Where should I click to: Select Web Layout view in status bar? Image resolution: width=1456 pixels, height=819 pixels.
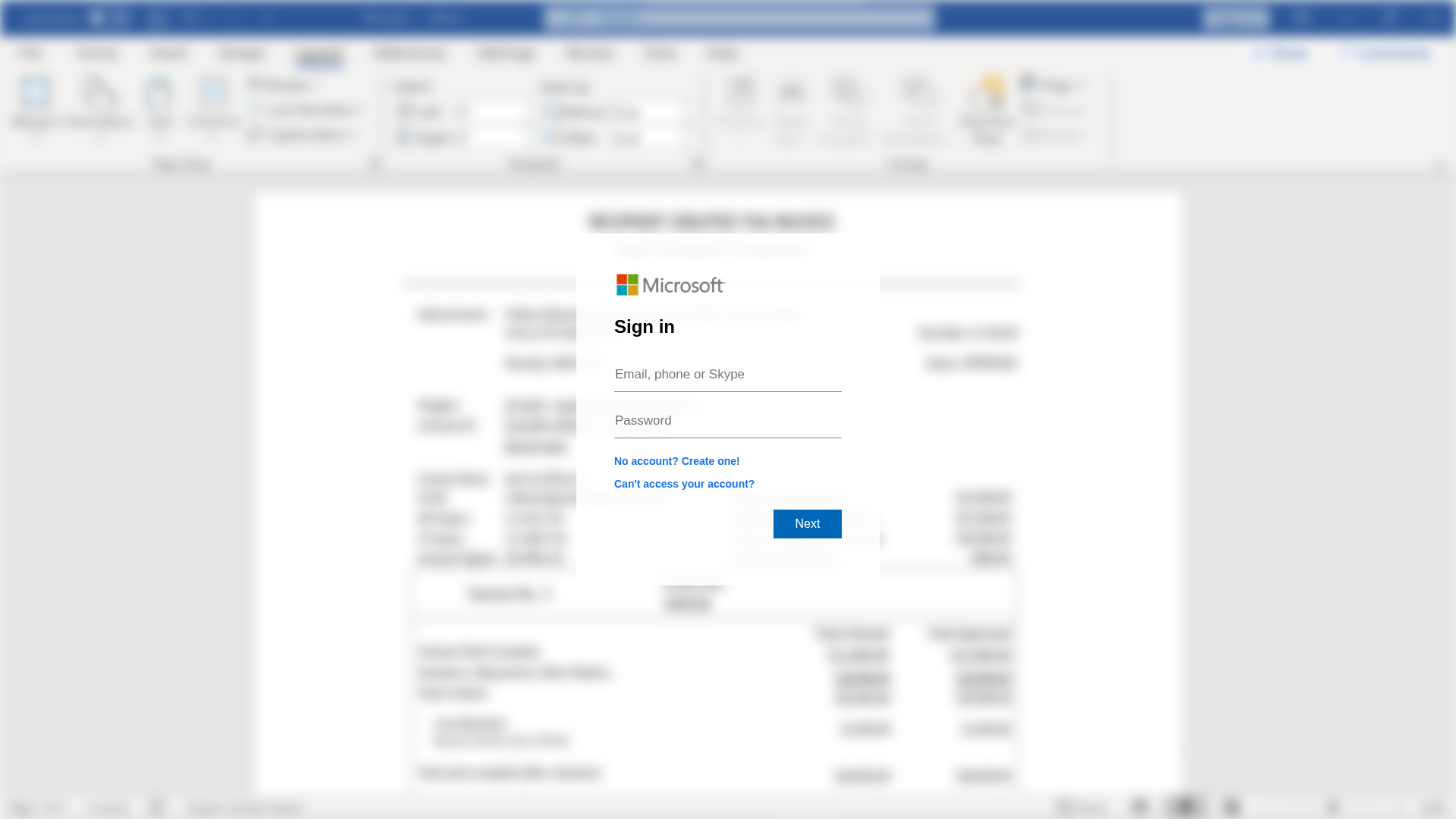point(1231,807)
